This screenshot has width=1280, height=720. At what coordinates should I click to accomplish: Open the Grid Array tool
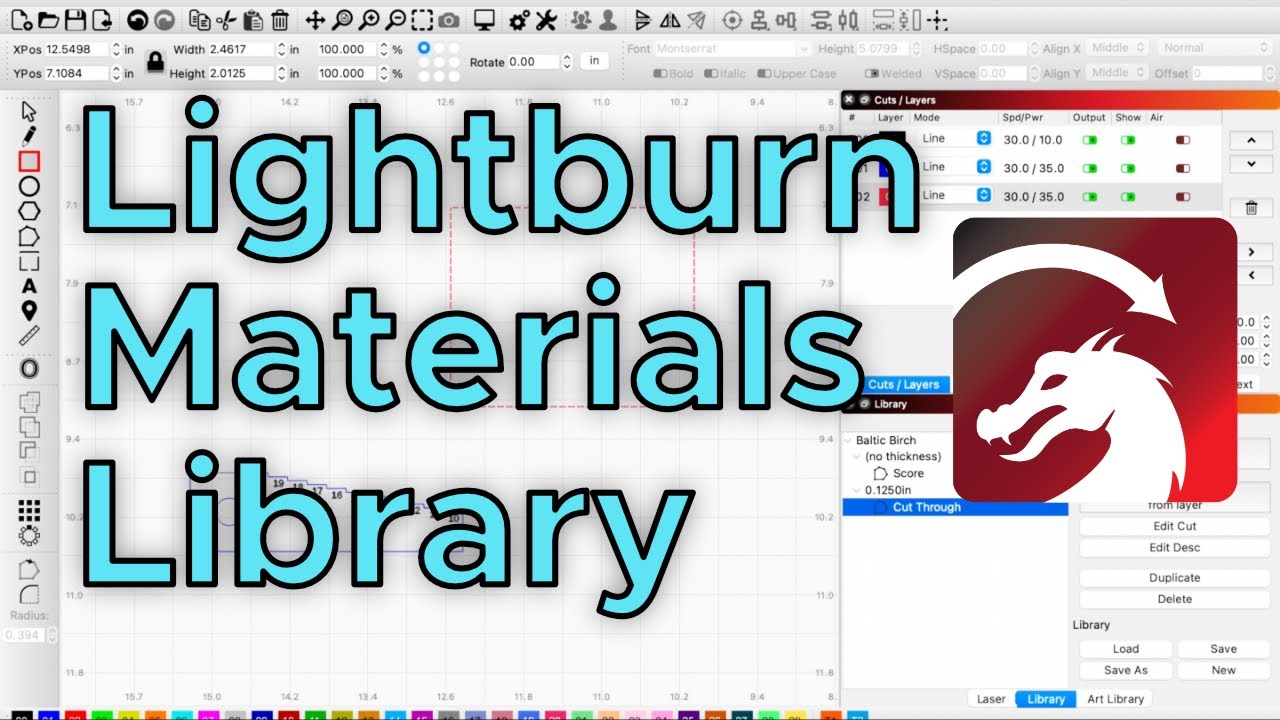pyautogui.click(x=29, y=510)
